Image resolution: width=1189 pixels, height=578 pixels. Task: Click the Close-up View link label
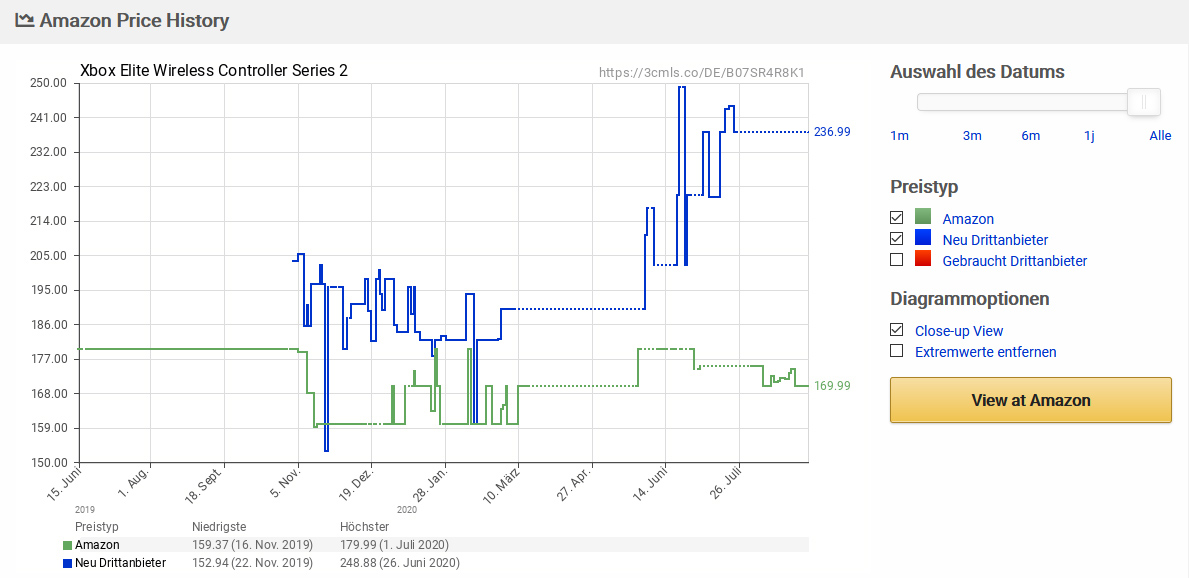[958, 331]
